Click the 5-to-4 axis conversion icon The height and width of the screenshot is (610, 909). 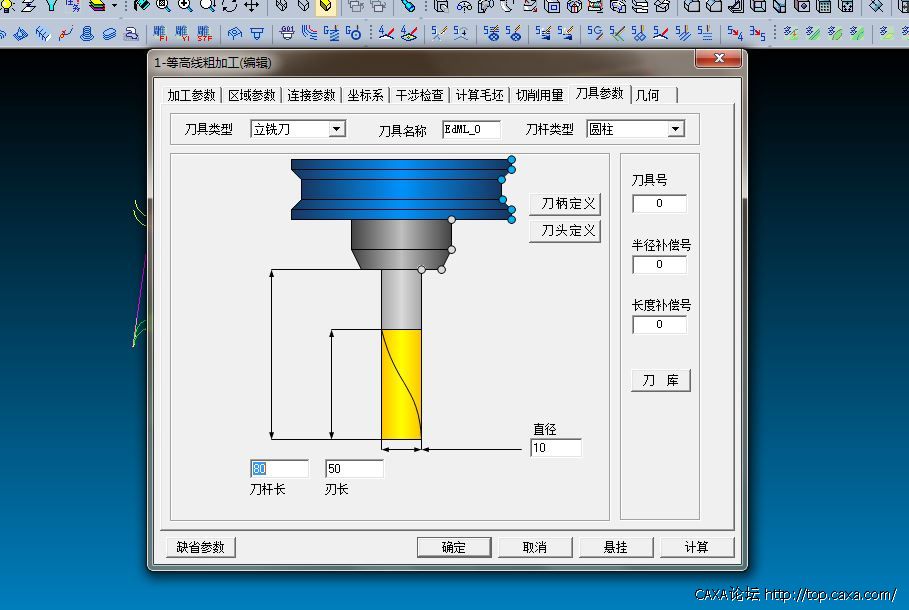[x=734, y=33]
